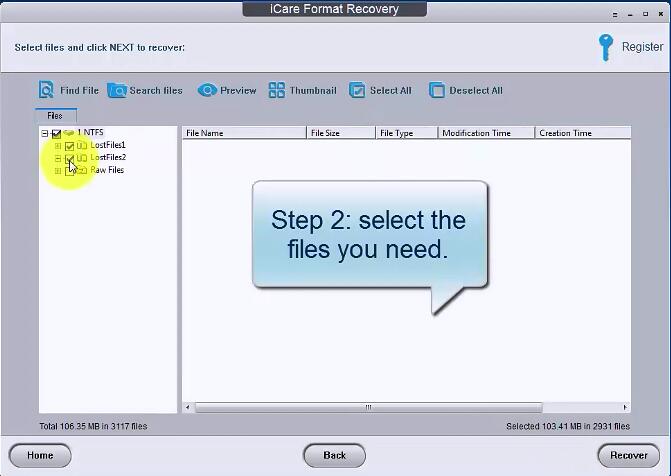
Task: Sort by Modification Time column
Action: point(487,133)
